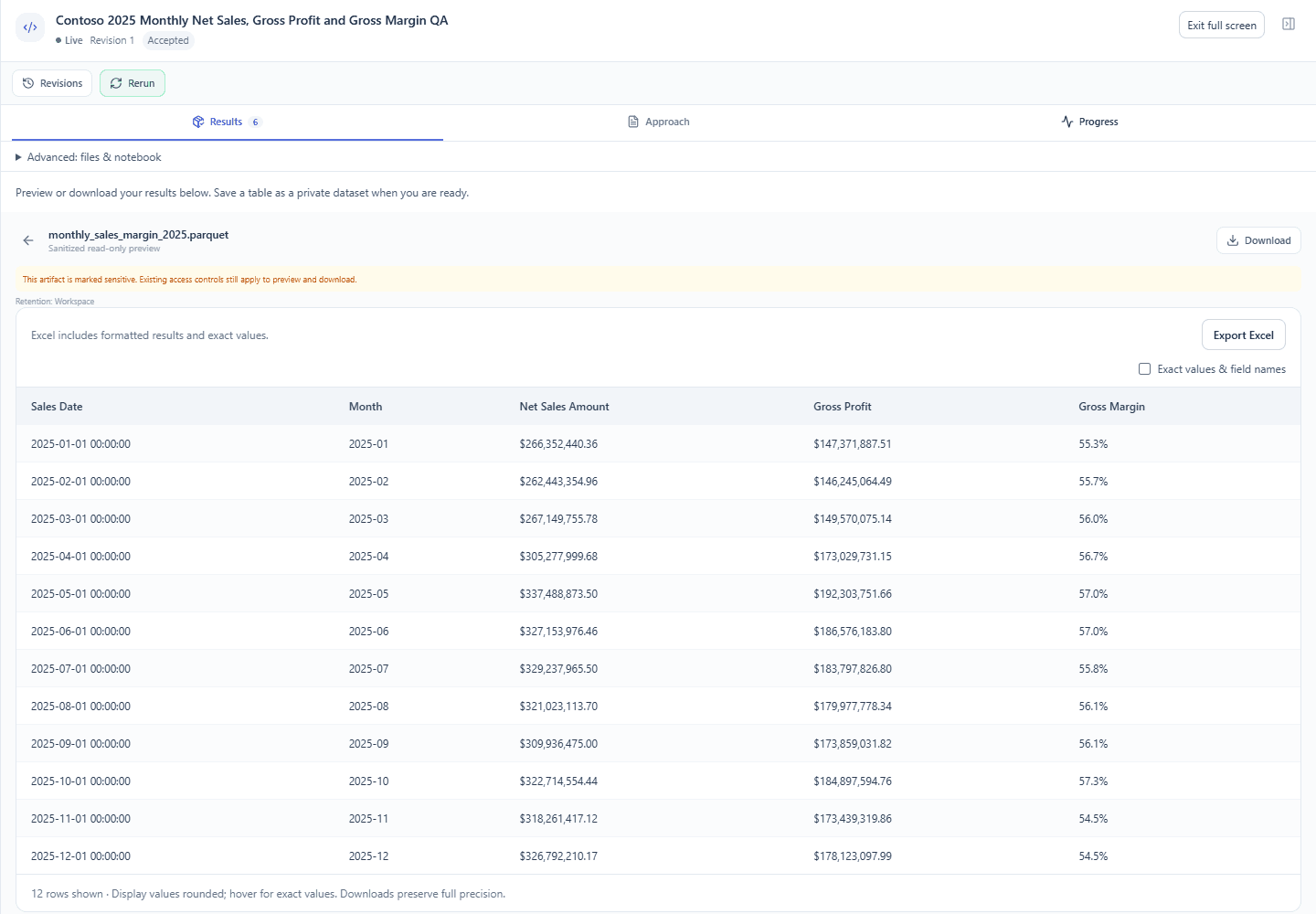Image resolution: width=1316 pixels, height=914 pixels.
Task: Select cell 2025-01-01 00:00:00
Action: tap(80, 444)
